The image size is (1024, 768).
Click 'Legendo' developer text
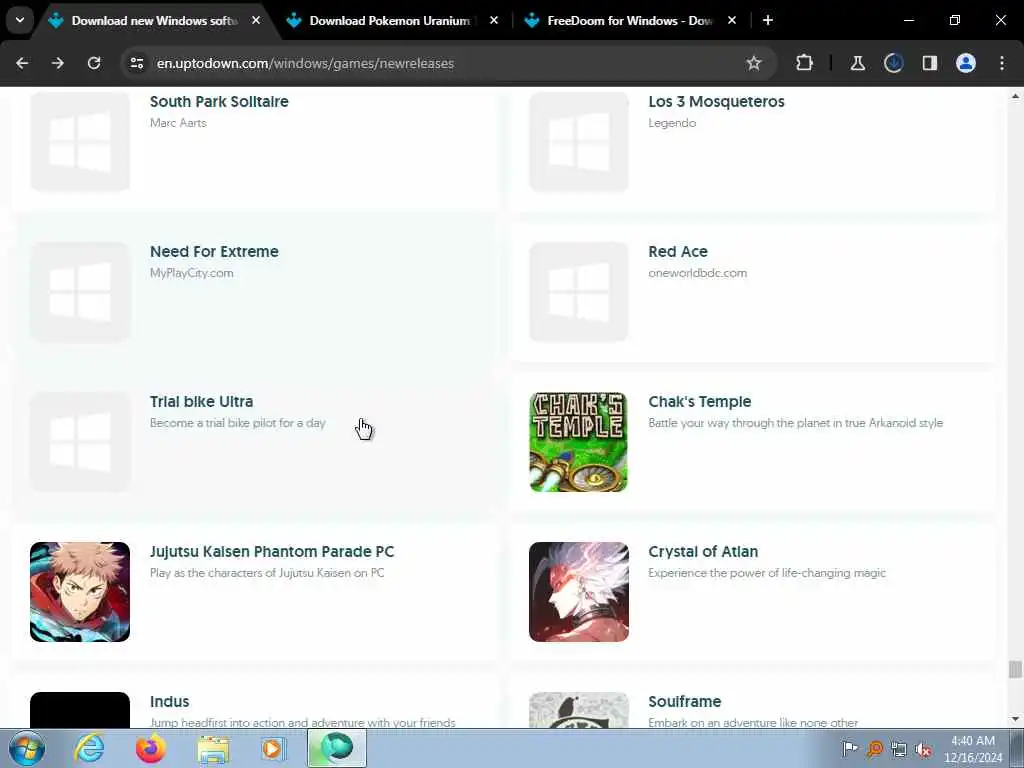coord(672,123)
